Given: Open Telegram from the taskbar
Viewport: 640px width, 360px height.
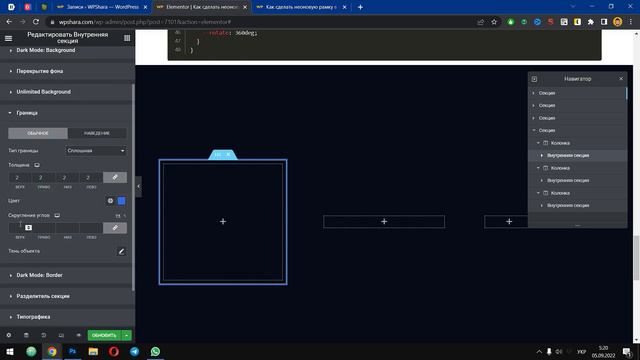Looking at the screenshot, I should point(135,351).
